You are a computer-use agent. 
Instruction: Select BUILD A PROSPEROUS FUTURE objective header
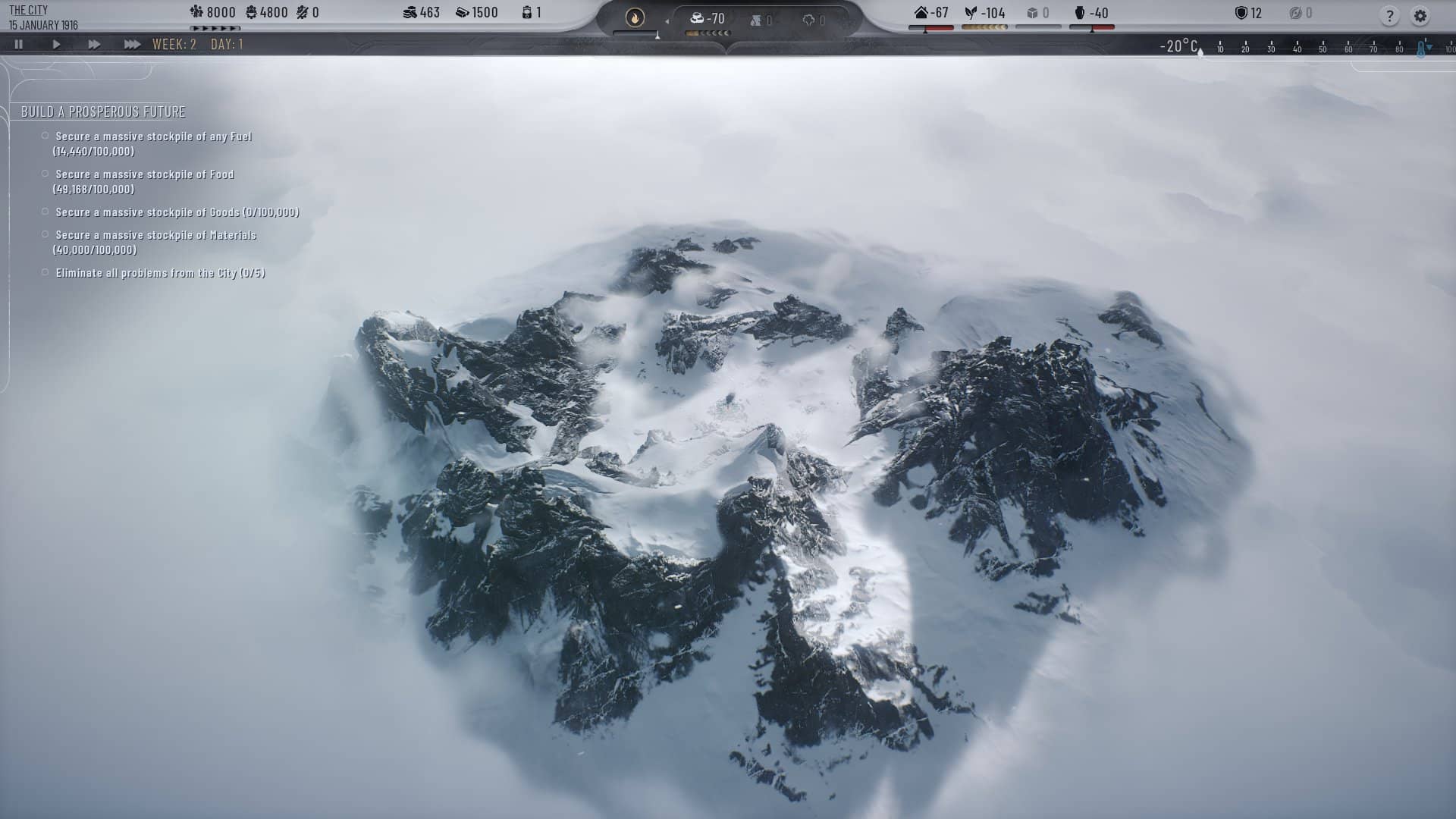click(103, 111)
